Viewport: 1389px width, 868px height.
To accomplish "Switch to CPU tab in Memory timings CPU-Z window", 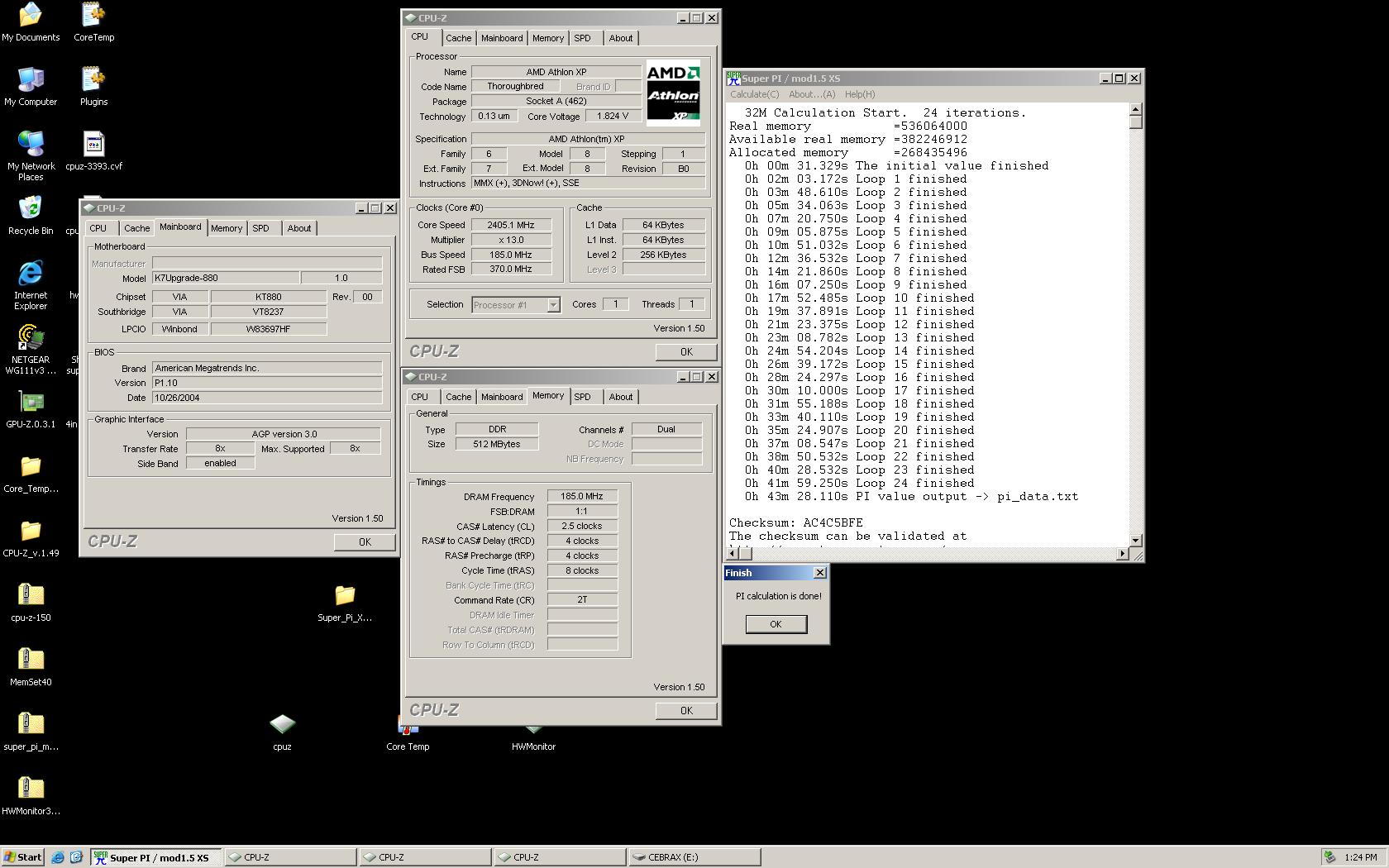I will point(420,397).
